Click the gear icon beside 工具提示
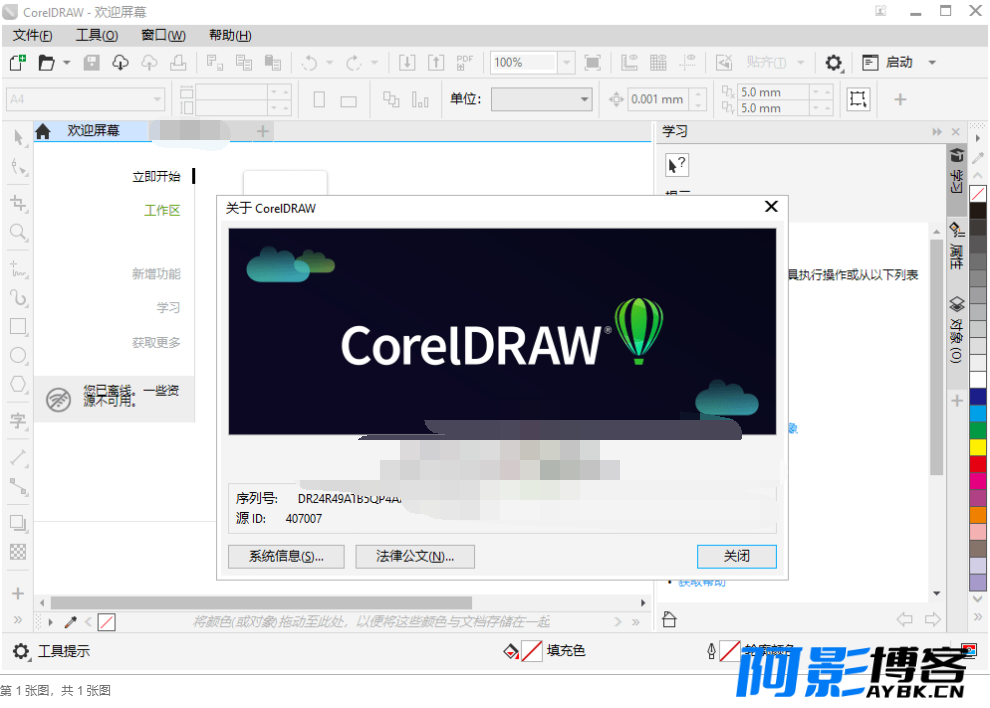 (21, 651)
